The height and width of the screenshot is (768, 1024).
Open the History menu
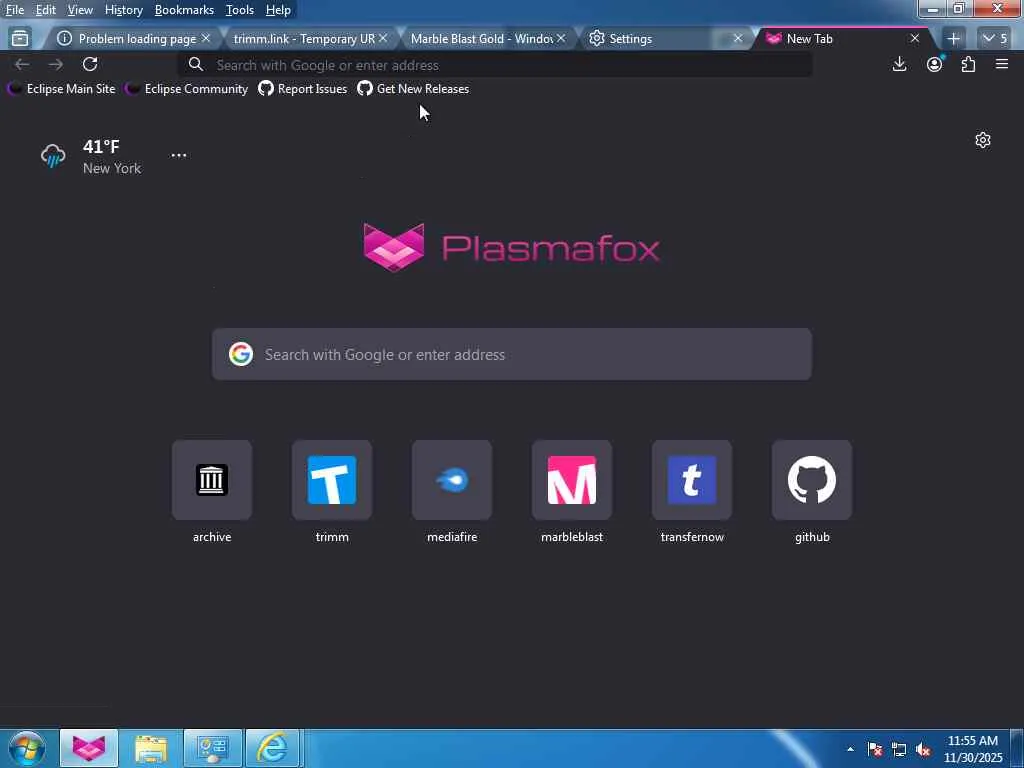click(x=123, y=10)
